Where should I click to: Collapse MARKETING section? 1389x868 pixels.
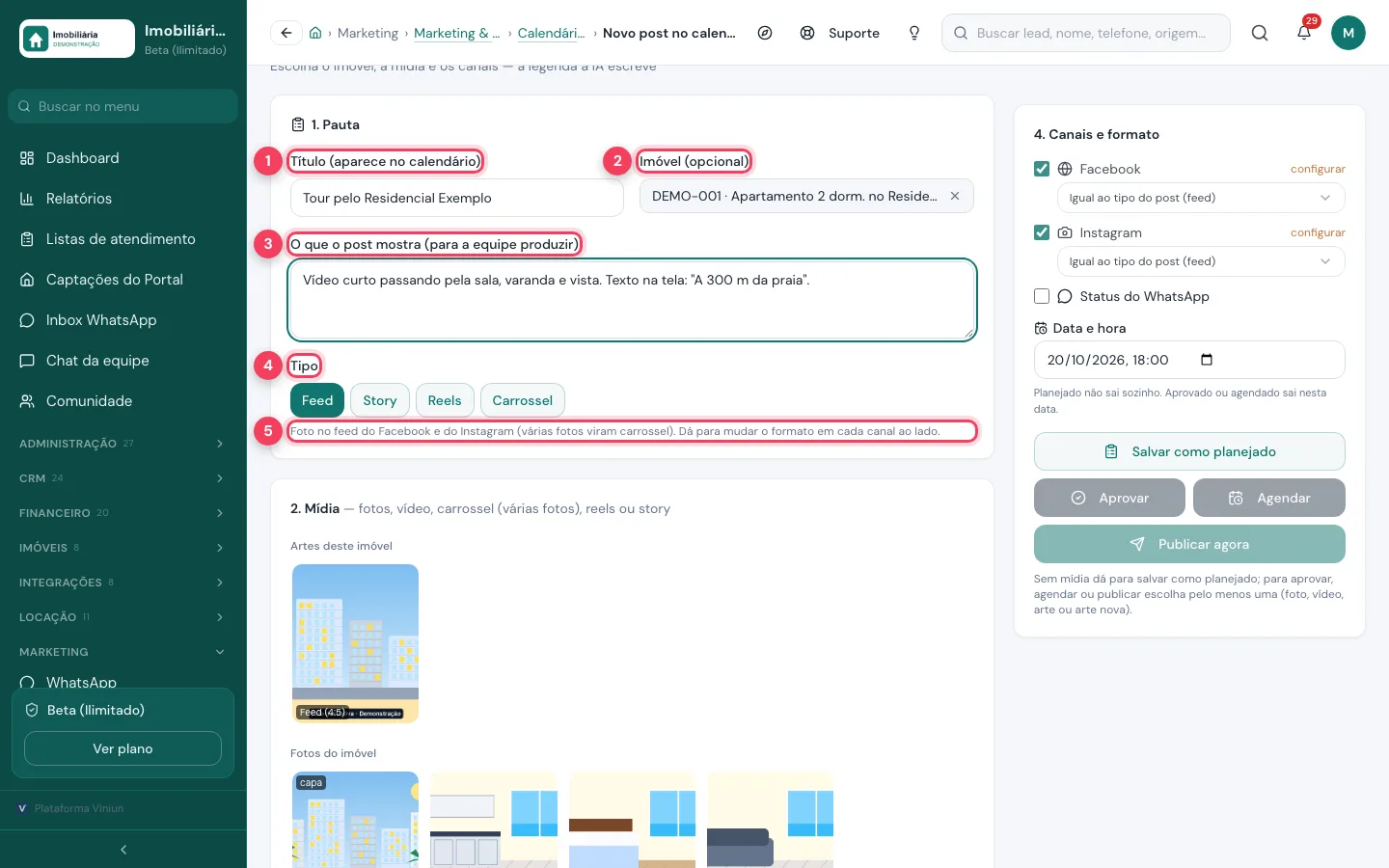coord(123,652)
